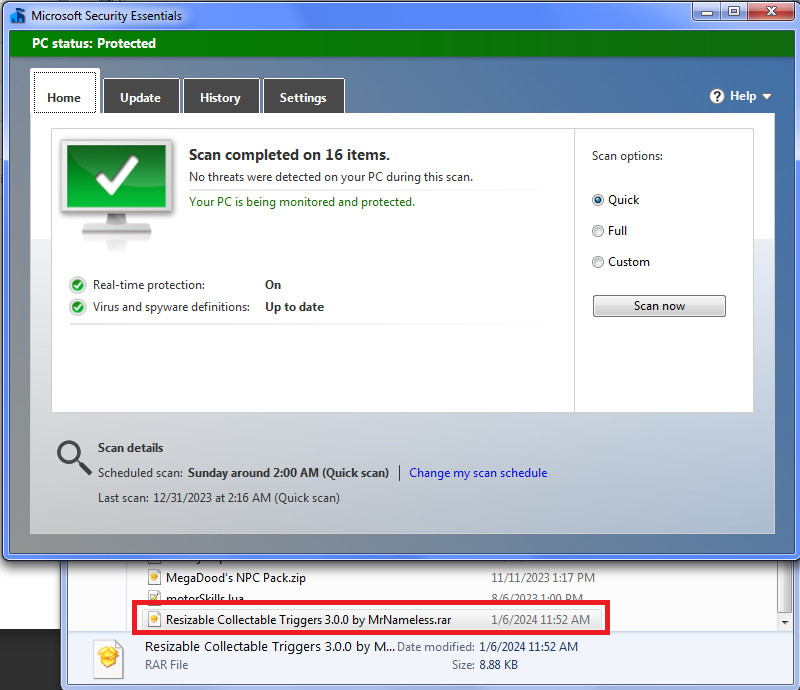
Task: Maximize the Security Essentials window
Action: pos(734,12)
